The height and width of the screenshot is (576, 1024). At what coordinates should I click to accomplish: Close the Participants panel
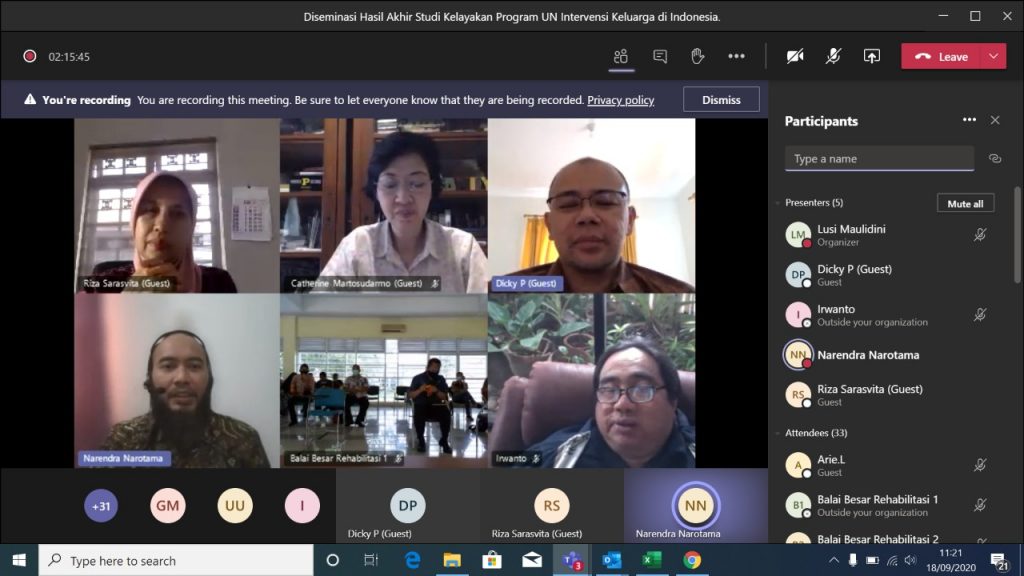pyautogui.click(x=995, y=120)
